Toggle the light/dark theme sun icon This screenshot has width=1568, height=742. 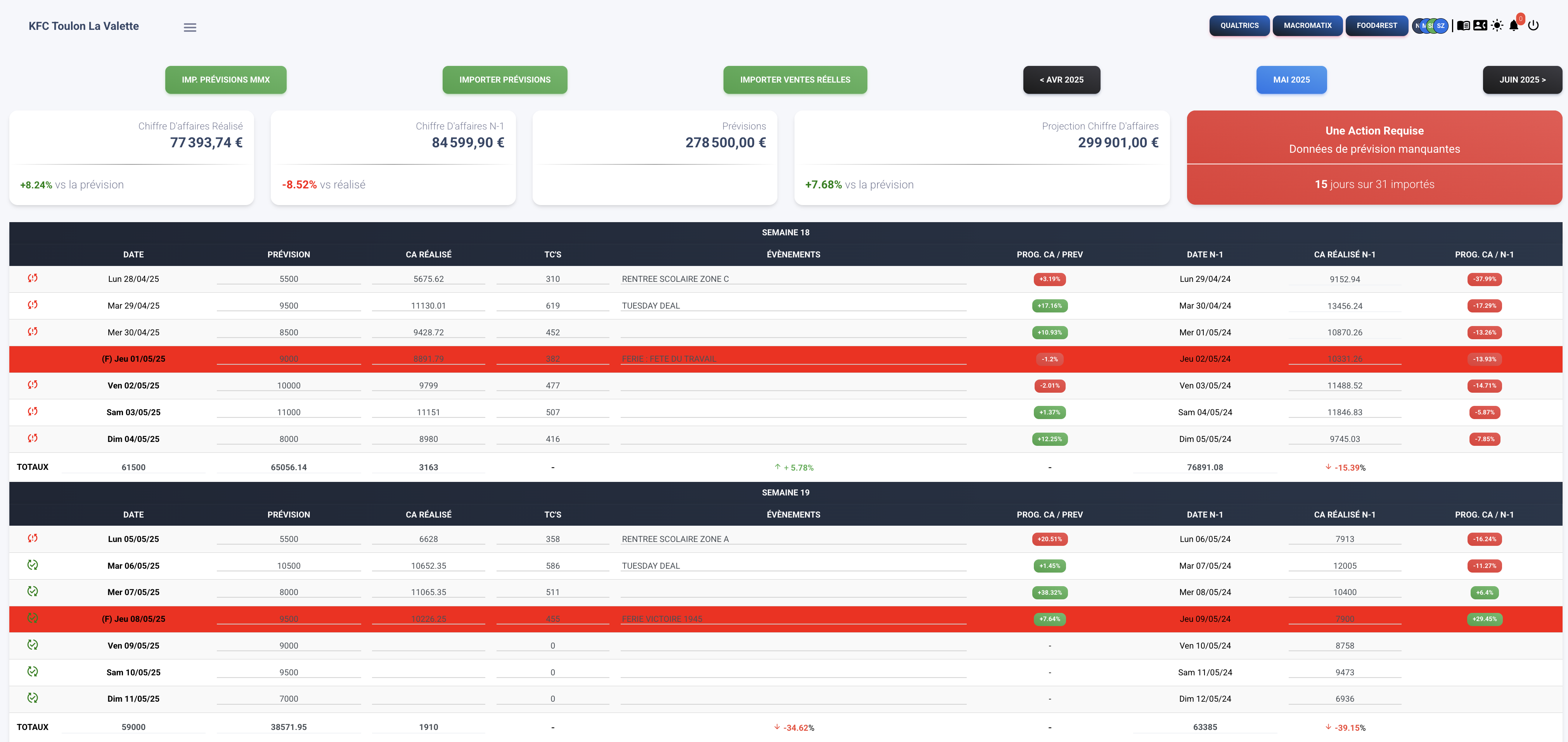[x=1497, y=26]
